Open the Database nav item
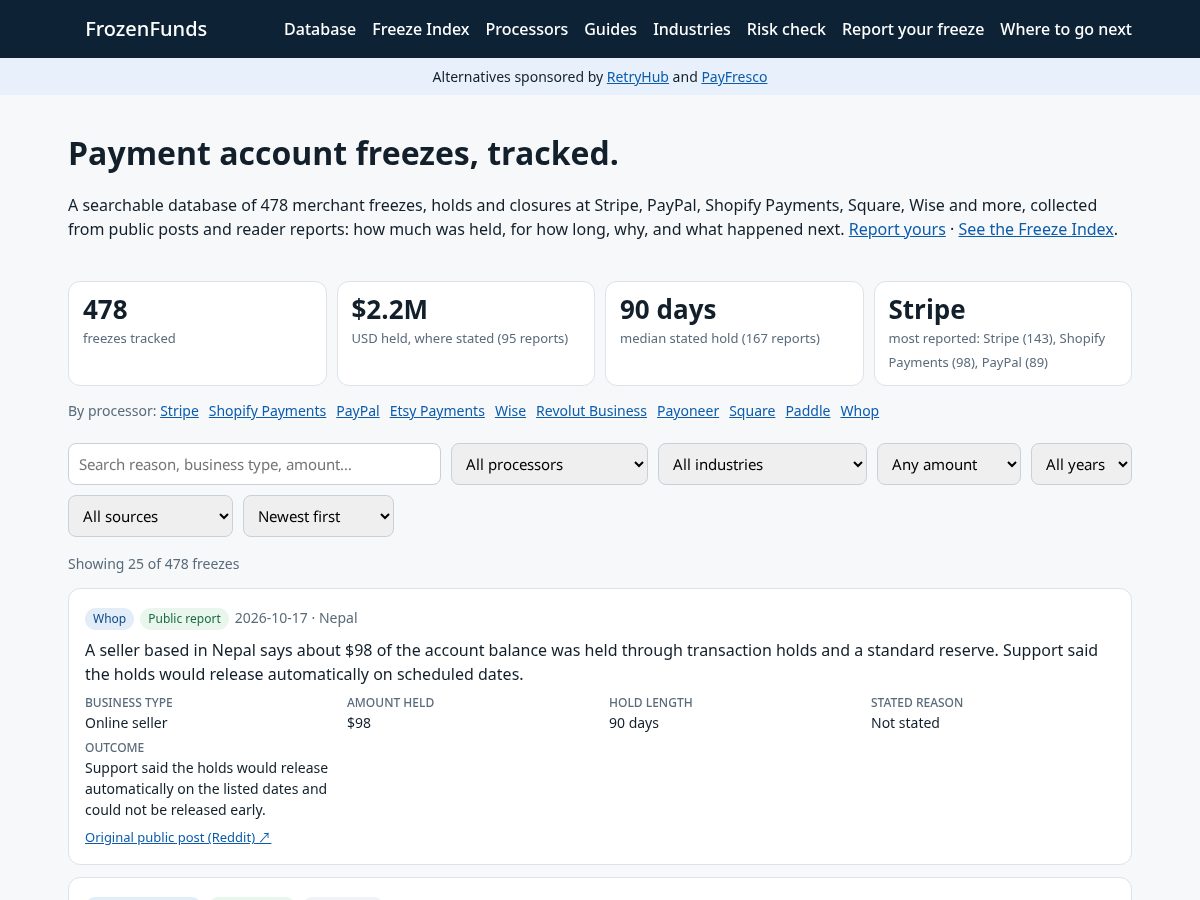The image size is (1200, 900). tap(320, 29)
